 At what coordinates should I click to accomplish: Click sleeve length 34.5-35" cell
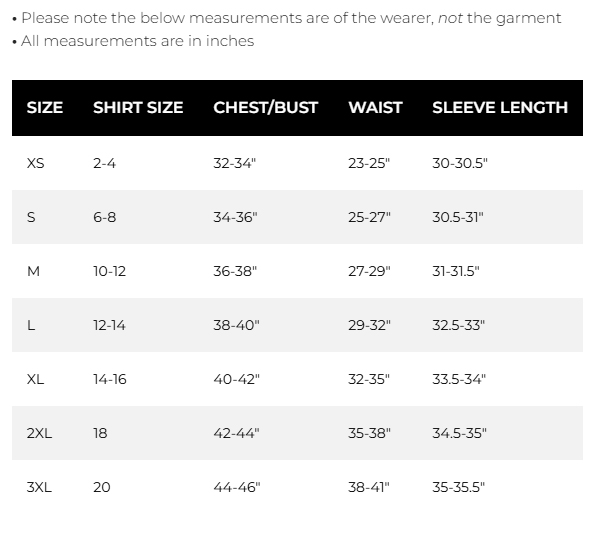(459, 433)
